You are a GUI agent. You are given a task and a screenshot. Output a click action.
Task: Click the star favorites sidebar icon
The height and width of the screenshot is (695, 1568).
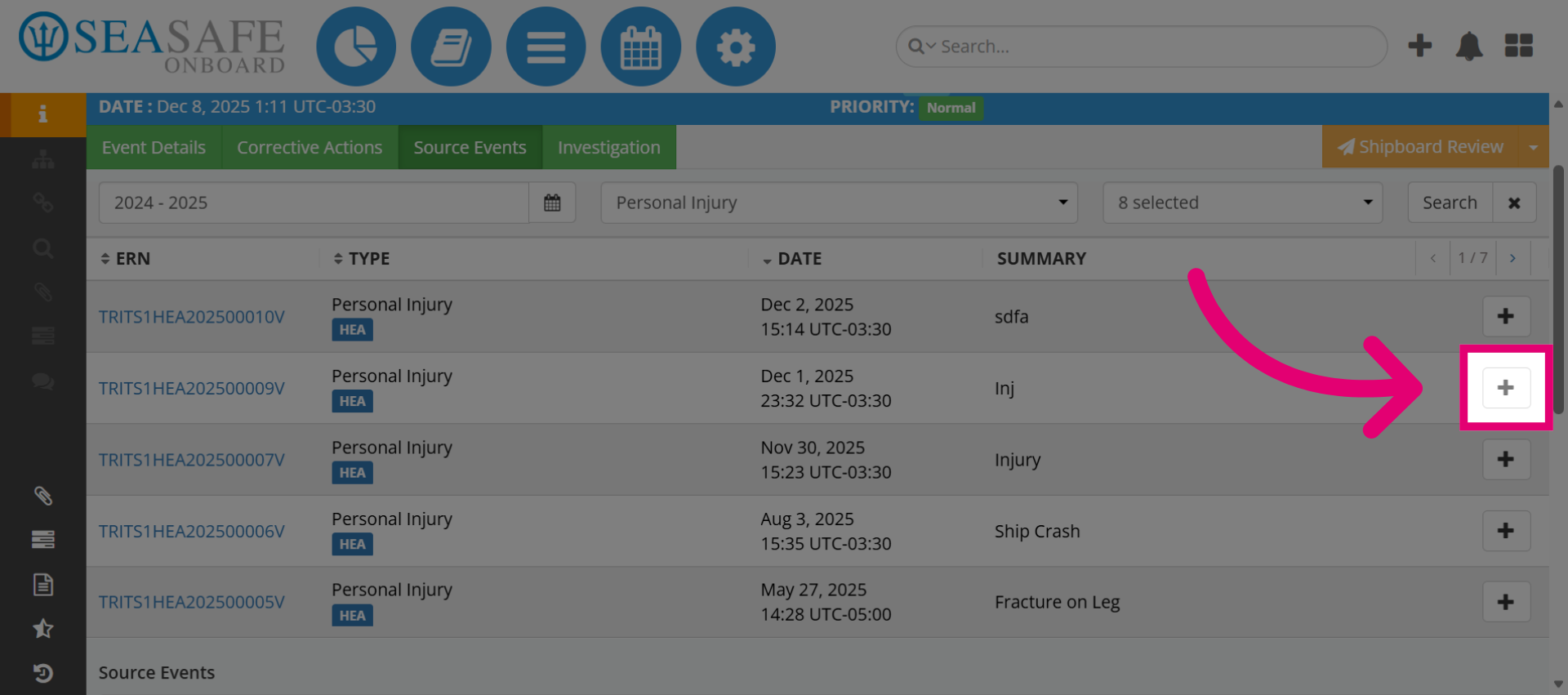tap(42, 628)
